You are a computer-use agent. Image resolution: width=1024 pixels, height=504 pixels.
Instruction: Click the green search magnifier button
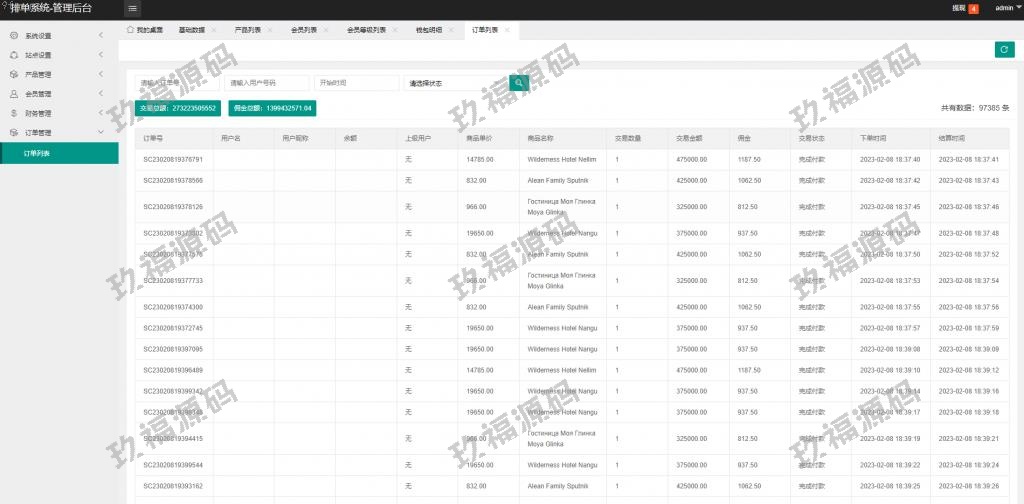pyautogui.click(x=519, y=83)
